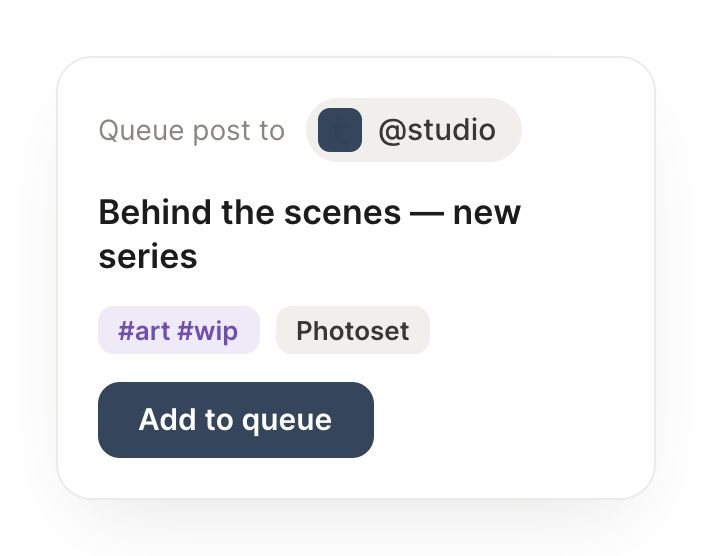Screen dimensions: 712x556
Task: Click the word 'series' in the title
Action: click(148, 256)
